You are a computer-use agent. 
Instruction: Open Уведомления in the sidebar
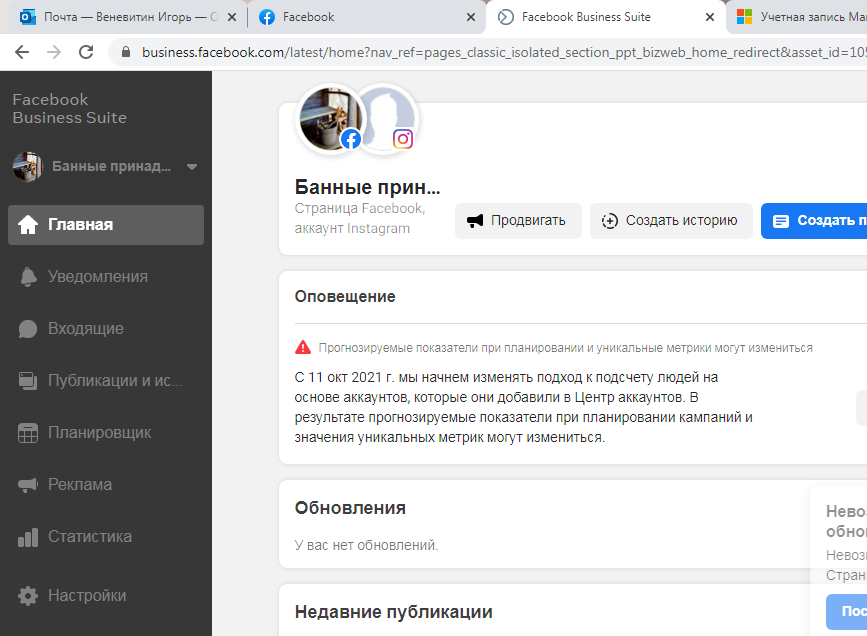click(106, 277)
